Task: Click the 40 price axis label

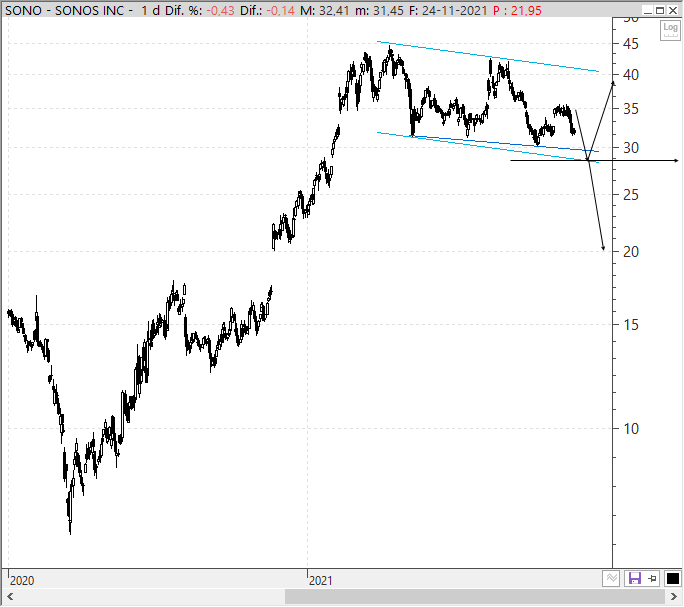Action: [x=631, y=75]
